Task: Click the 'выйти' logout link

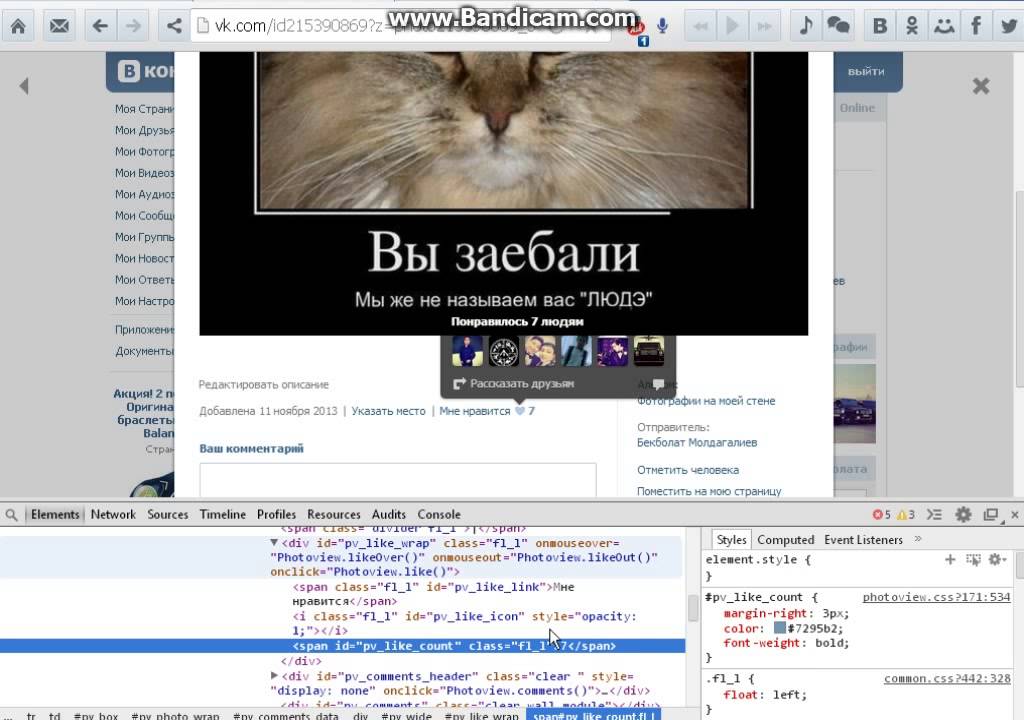Action: pos(866,71)
